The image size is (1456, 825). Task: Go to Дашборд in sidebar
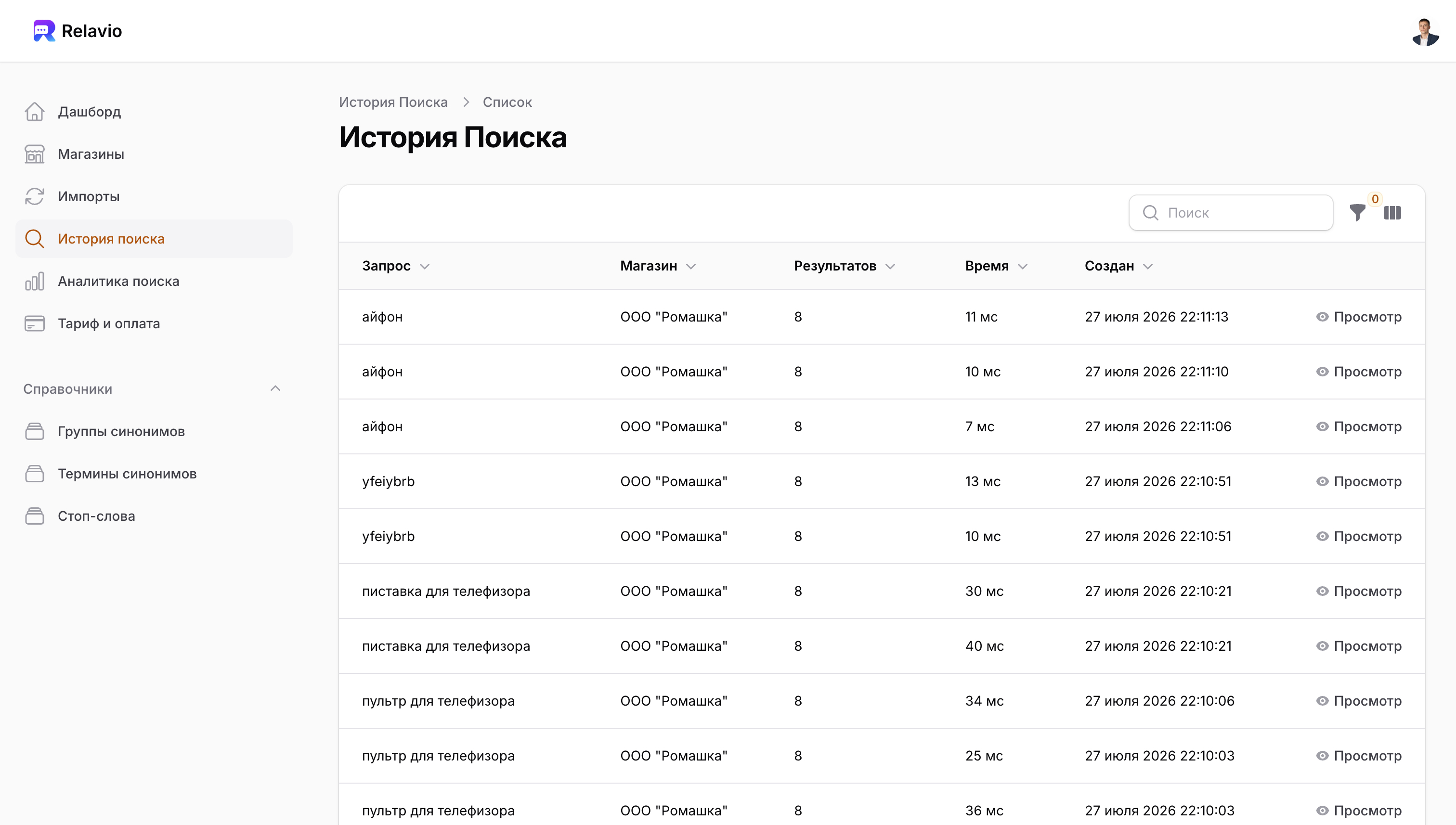pos(154,112)
